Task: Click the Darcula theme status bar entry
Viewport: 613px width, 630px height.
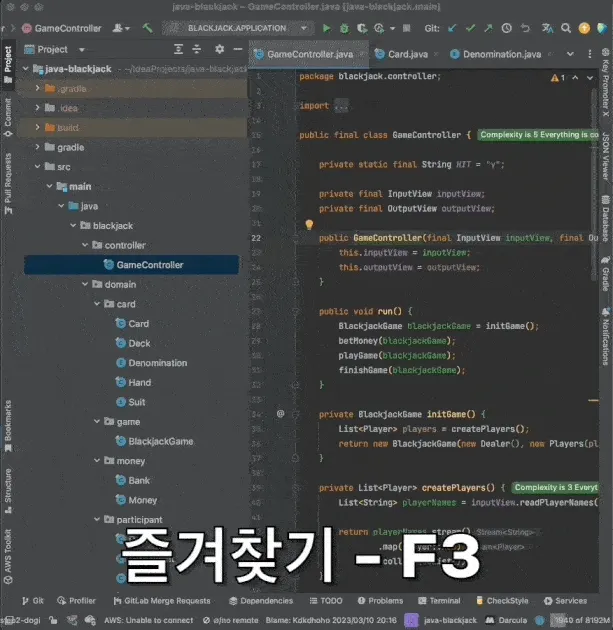Action: click(506, 620)
